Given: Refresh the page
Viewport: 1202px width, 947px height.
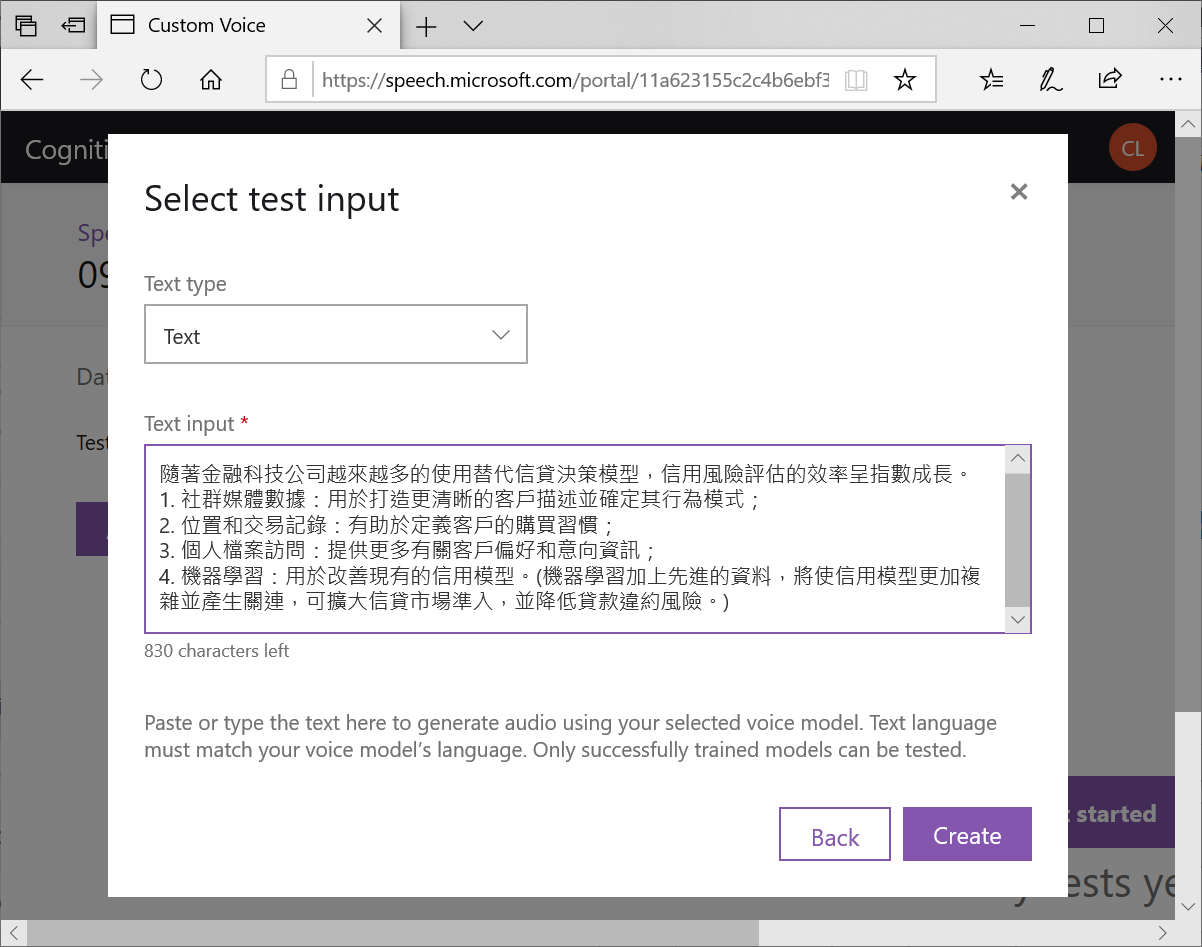Looking at the screenshot, I should [x=150, y=79].
